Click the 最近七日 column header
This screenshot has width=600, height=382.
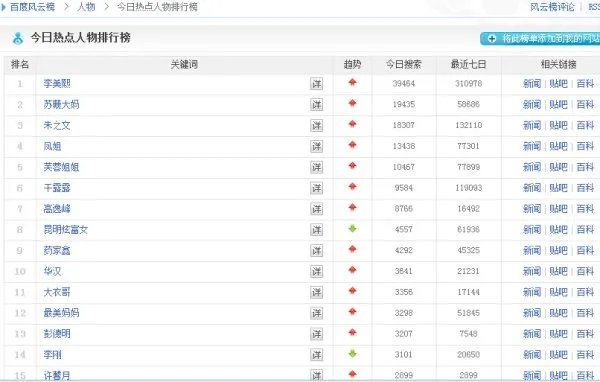[468, 64]
